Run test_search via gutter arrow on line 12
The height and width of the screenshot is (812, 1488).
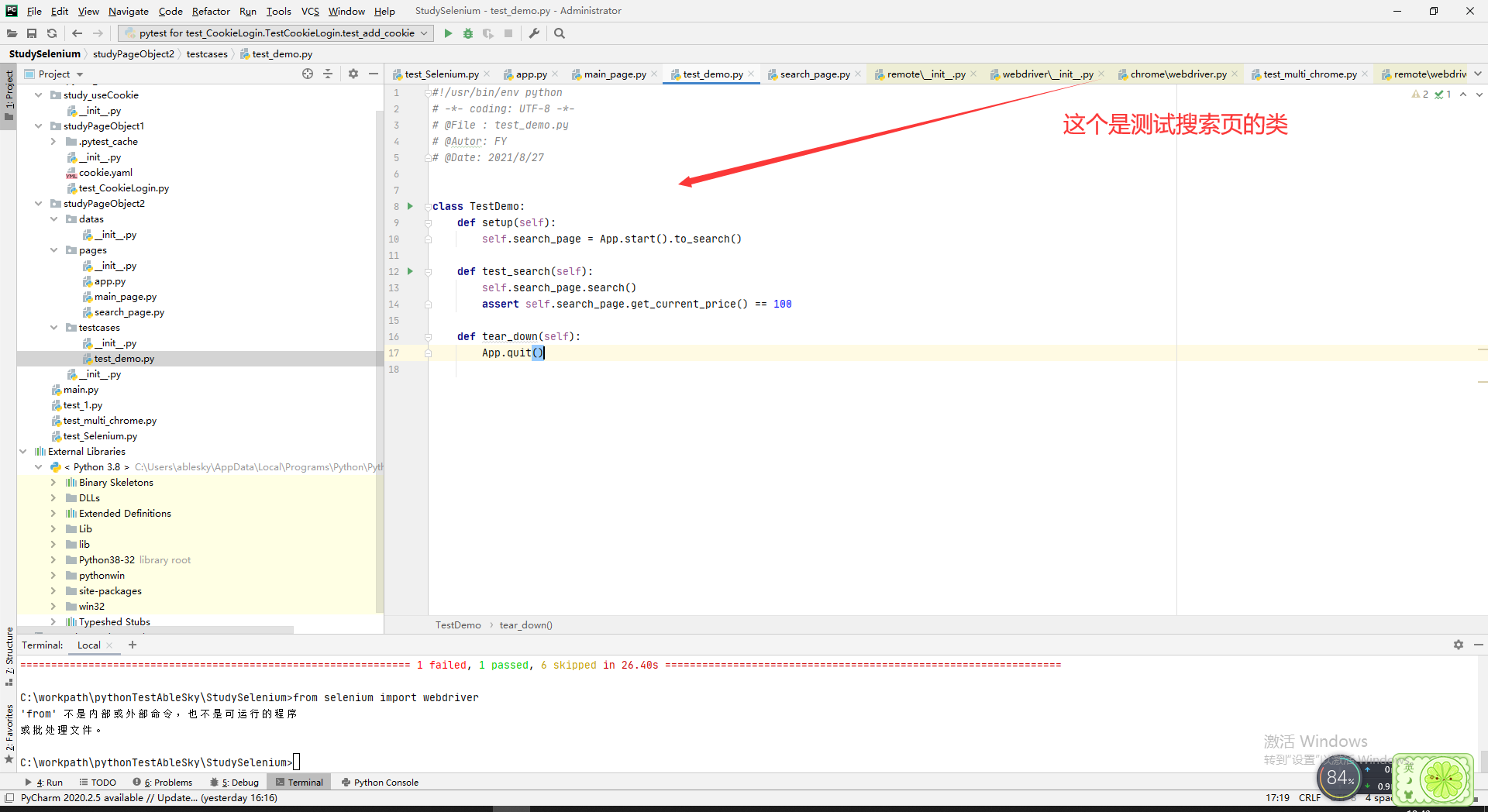tap(410, 271)
